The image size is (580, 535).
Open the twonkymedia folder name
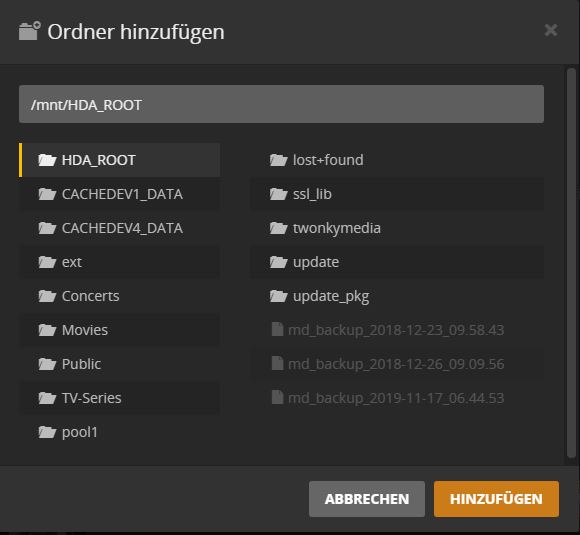tap(337, 228)
